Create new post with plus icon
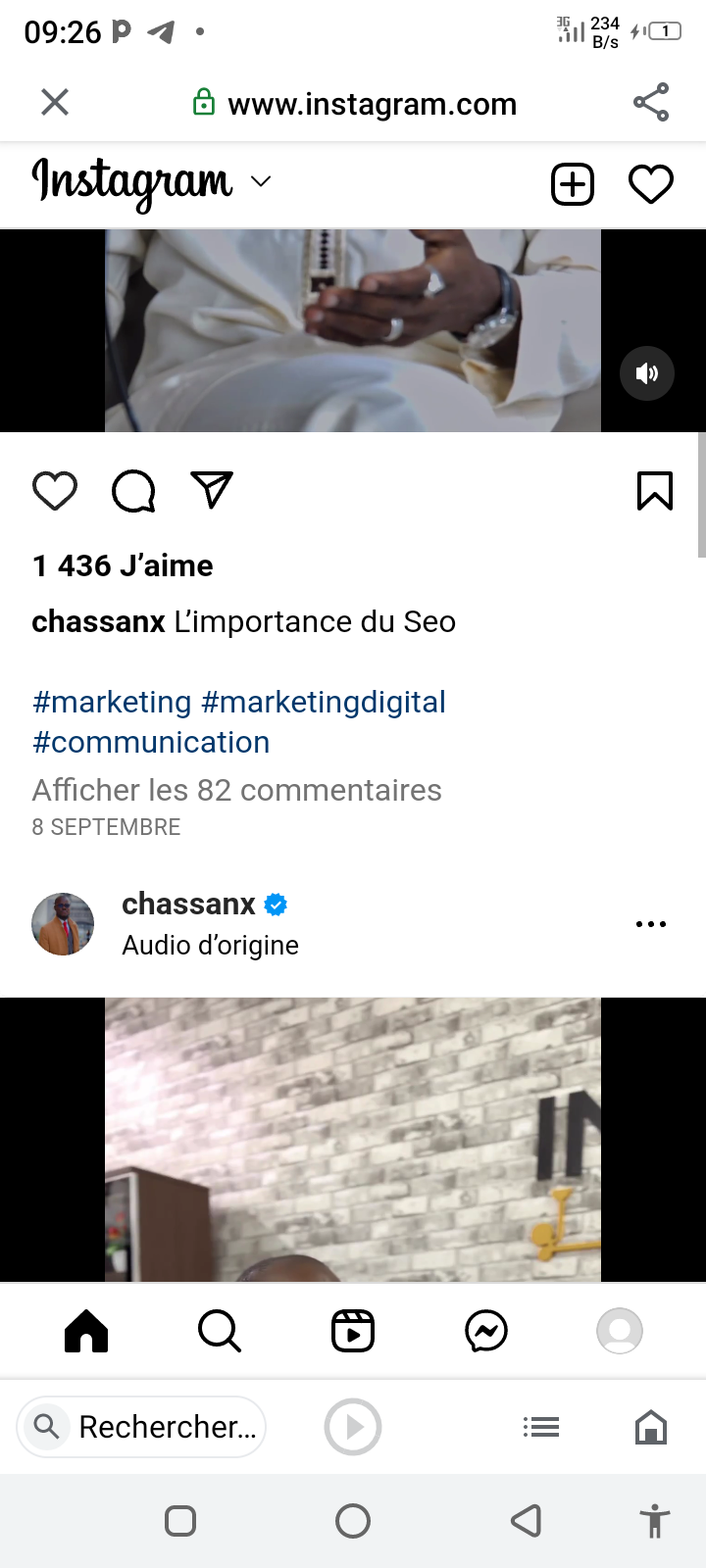The height and width of the screenshot is (1568, 706). pyautogui.click(x=573, y=184)
